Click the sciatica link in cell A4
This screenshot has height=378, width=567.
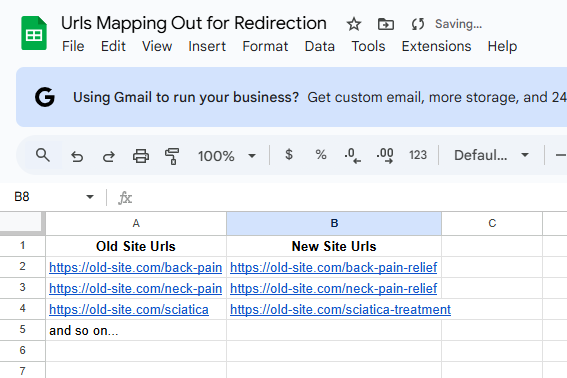[129, 310]
